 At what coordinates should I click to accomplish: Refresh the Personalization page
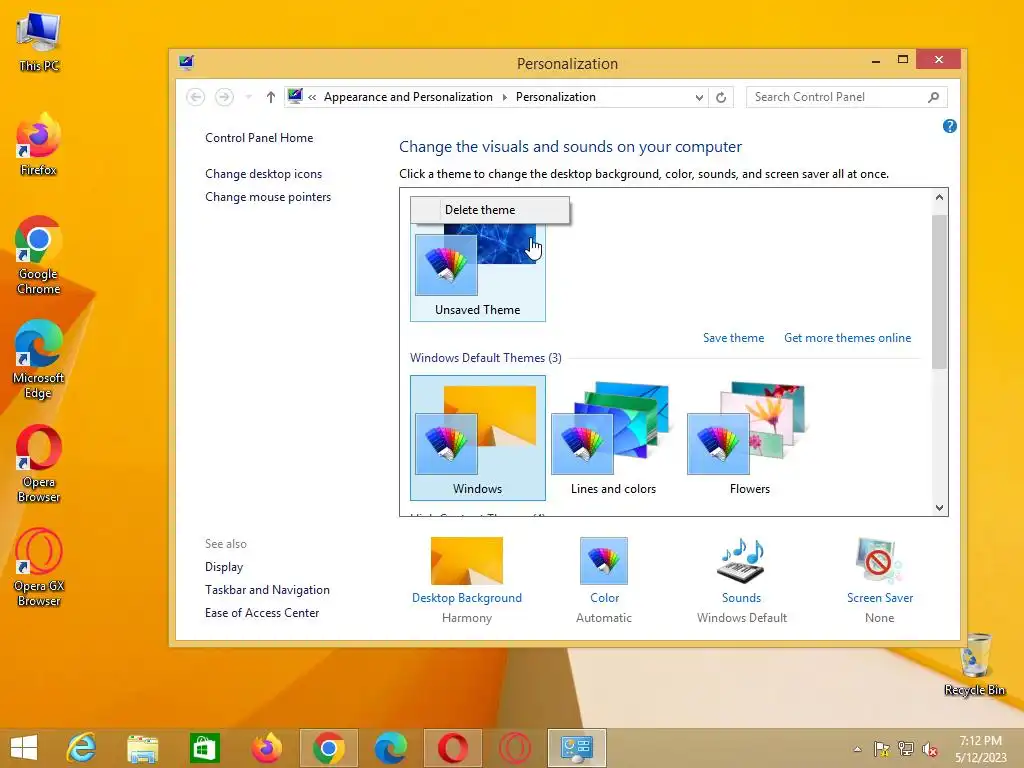pos(721,97)
